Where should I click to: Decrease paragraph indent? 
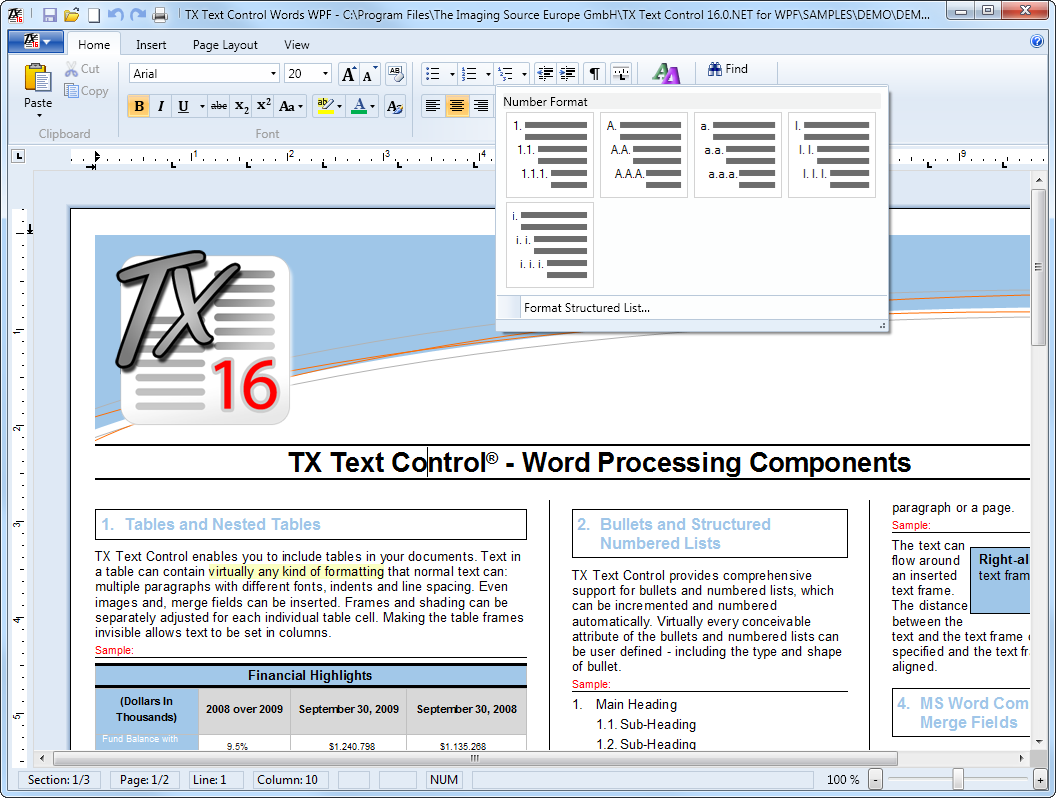coord(545,73)
